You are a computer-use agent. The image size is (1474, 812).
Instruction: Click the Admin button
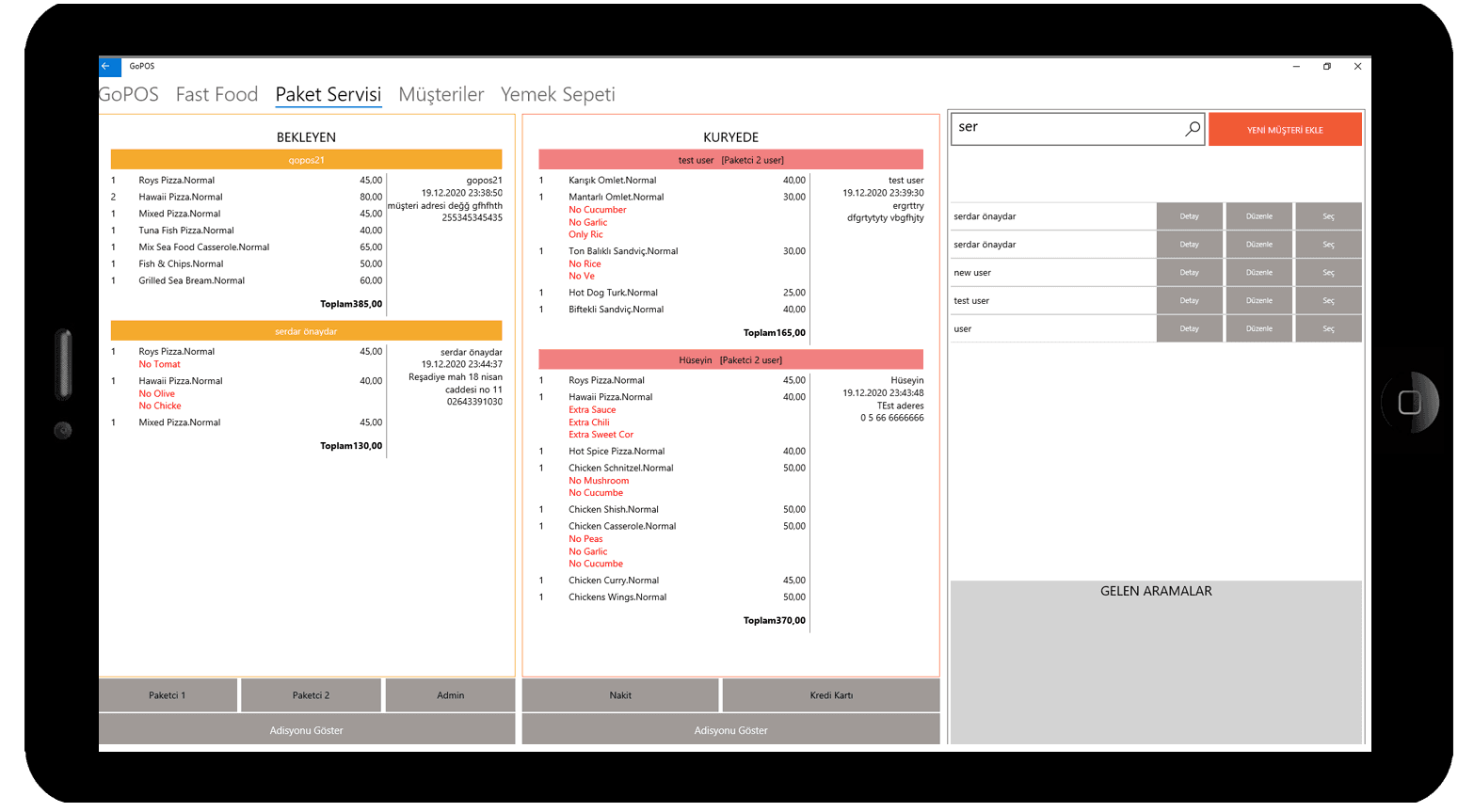click(x=450, y=695)
